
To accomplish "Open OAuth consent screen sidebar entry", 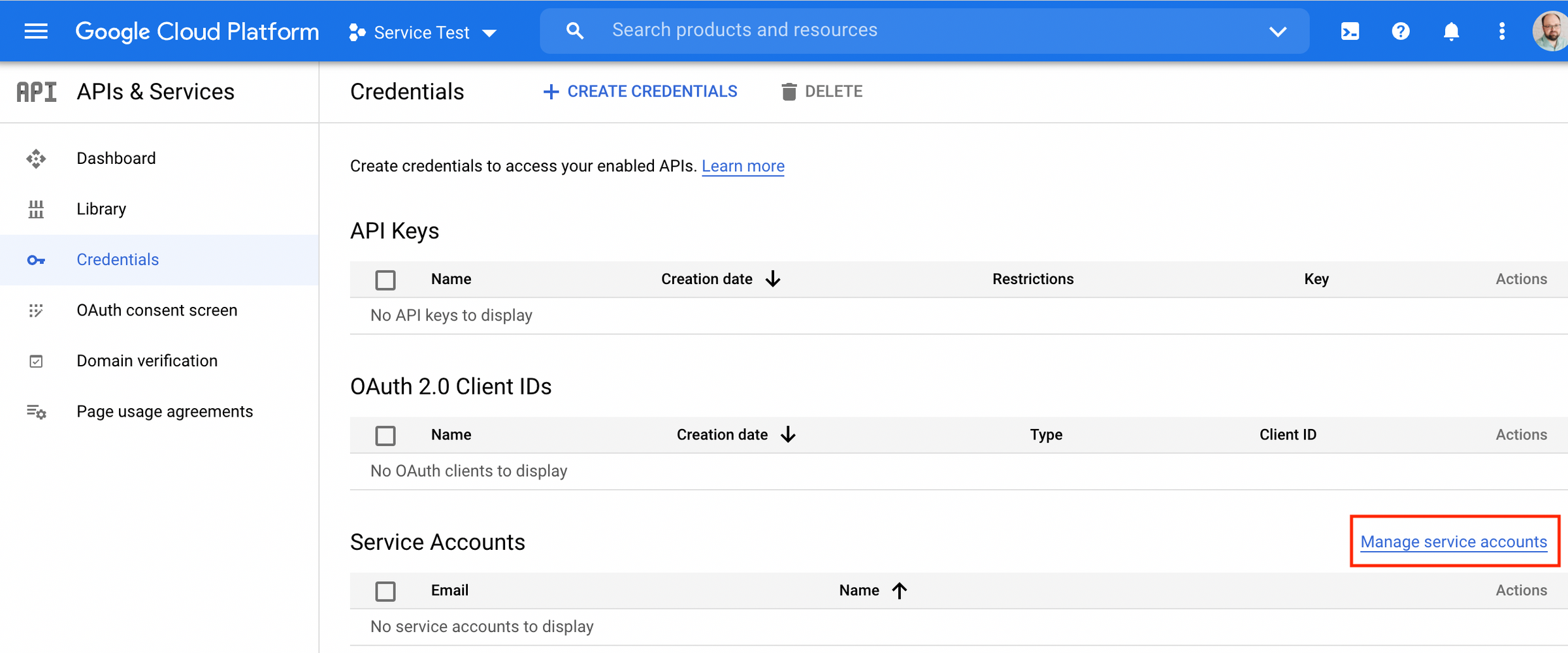I will point(157,310).
